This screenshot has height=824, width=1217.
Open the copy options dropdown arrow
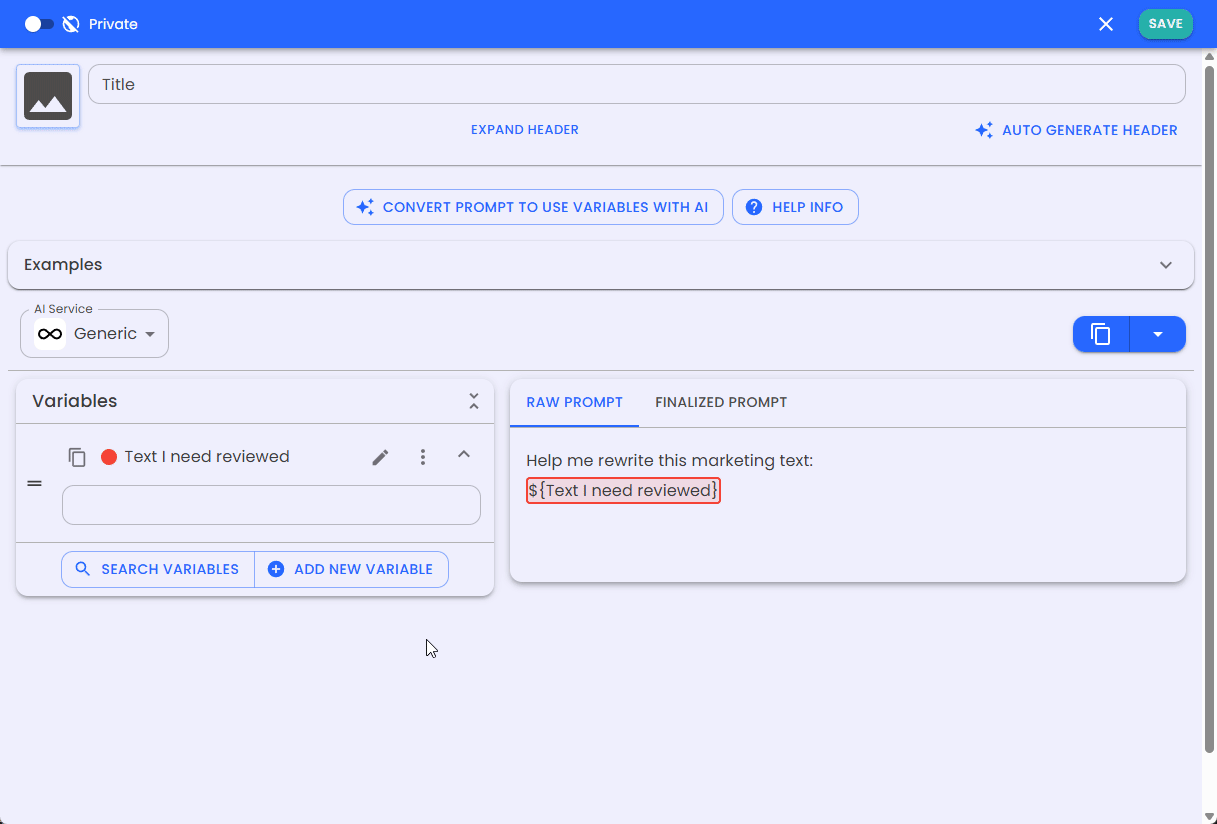[1158, 334]
